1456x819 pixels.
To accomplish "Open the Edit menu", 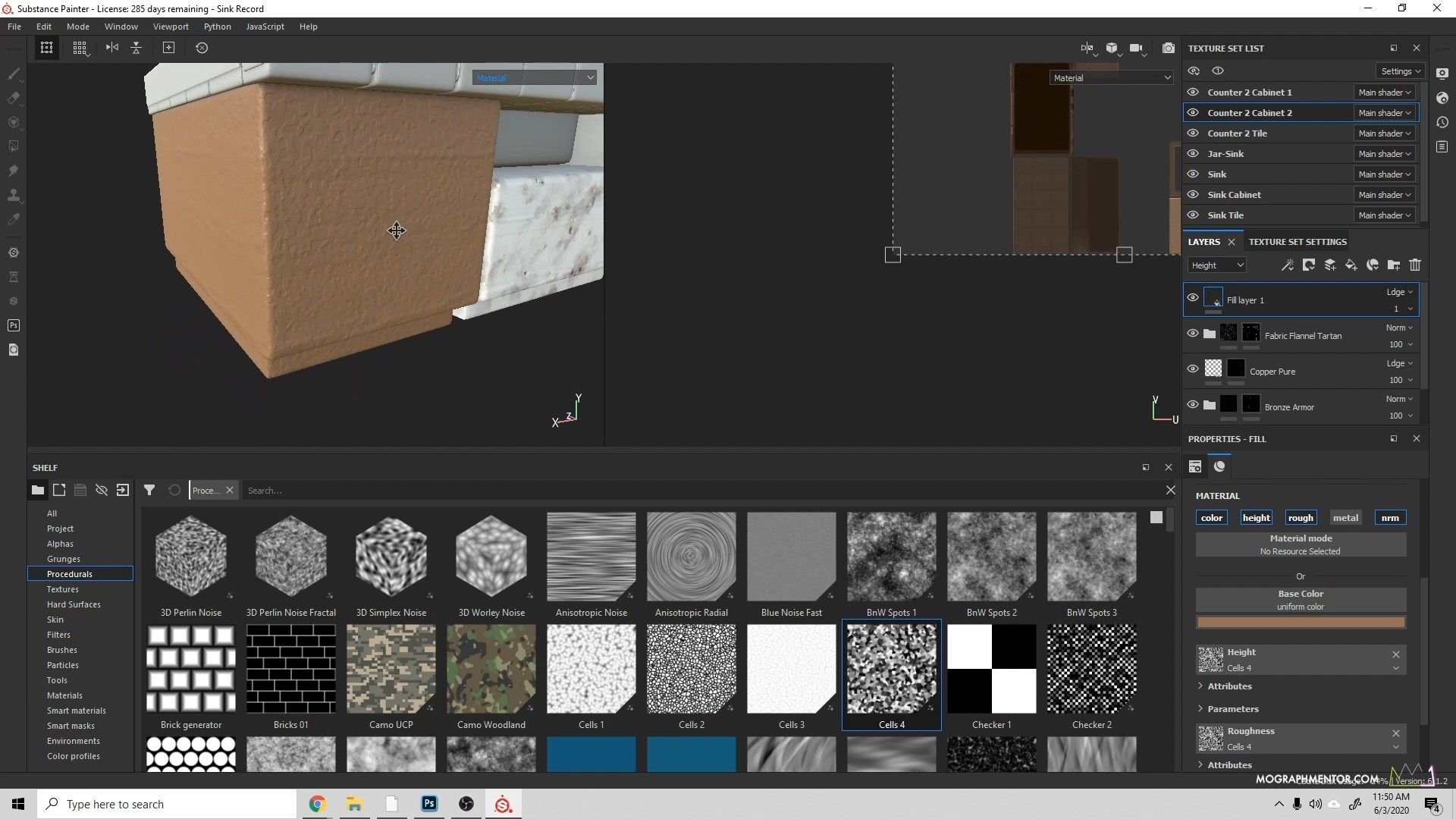I will 44,26.
